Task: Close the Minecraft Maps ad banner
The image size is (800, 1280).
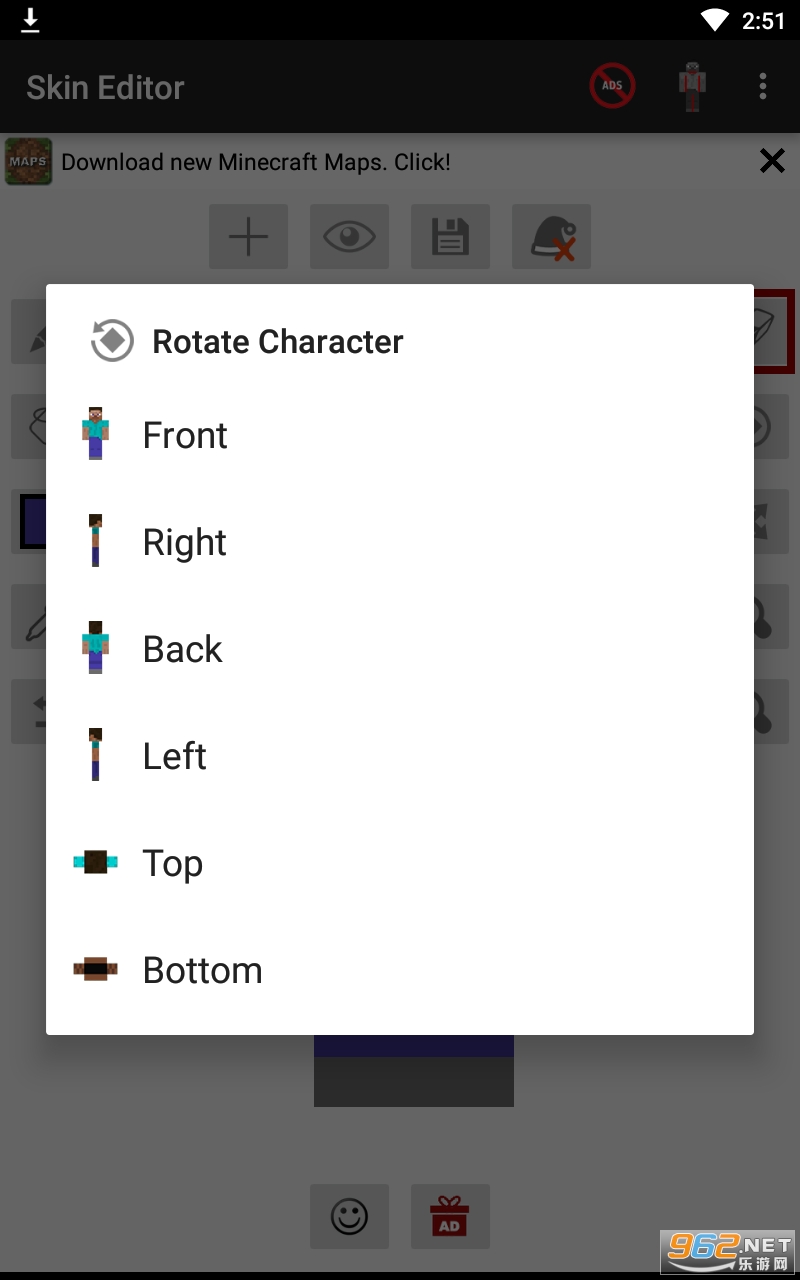Action: [772, 161]
